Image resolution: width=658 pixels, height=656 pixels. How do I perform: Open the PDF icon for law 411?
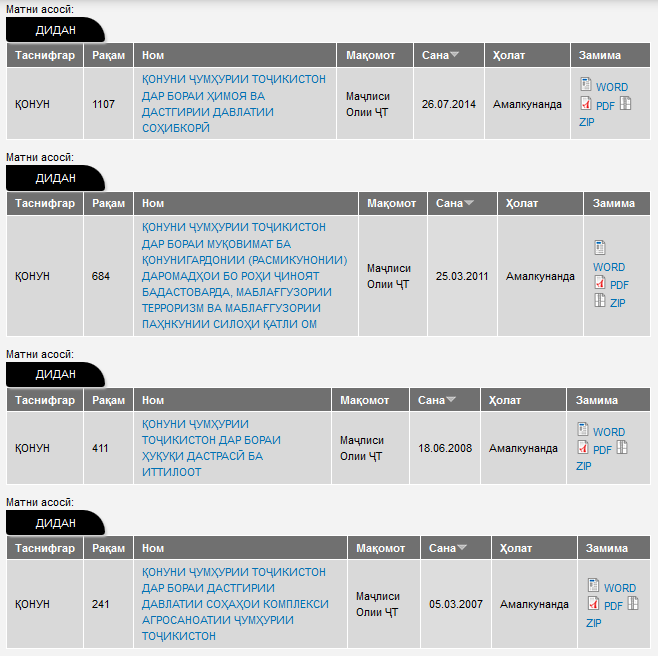coord(582,447)
